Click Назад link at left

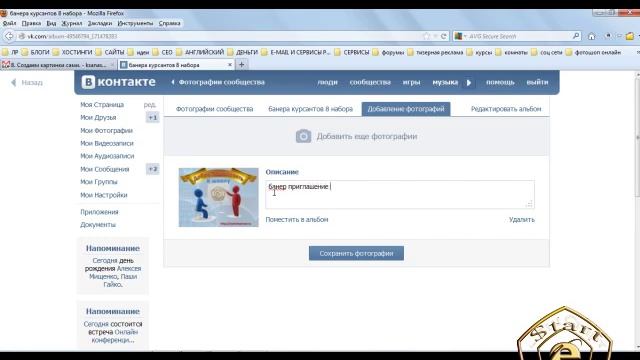pos(27,82)
